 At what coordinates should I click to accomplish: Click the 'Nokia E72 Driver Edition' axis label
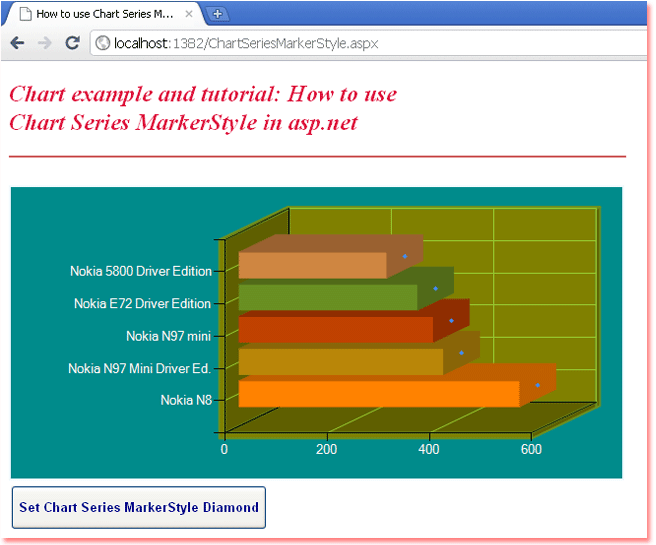pyautogui.click(x=143, y=303)
